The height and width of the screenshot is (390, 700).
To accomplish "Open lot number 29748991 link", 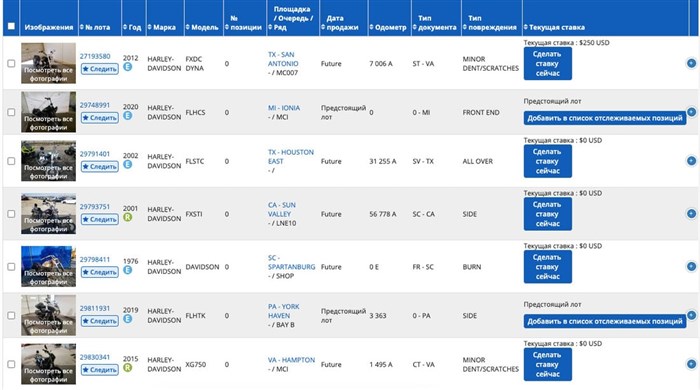I will point(95,105).
